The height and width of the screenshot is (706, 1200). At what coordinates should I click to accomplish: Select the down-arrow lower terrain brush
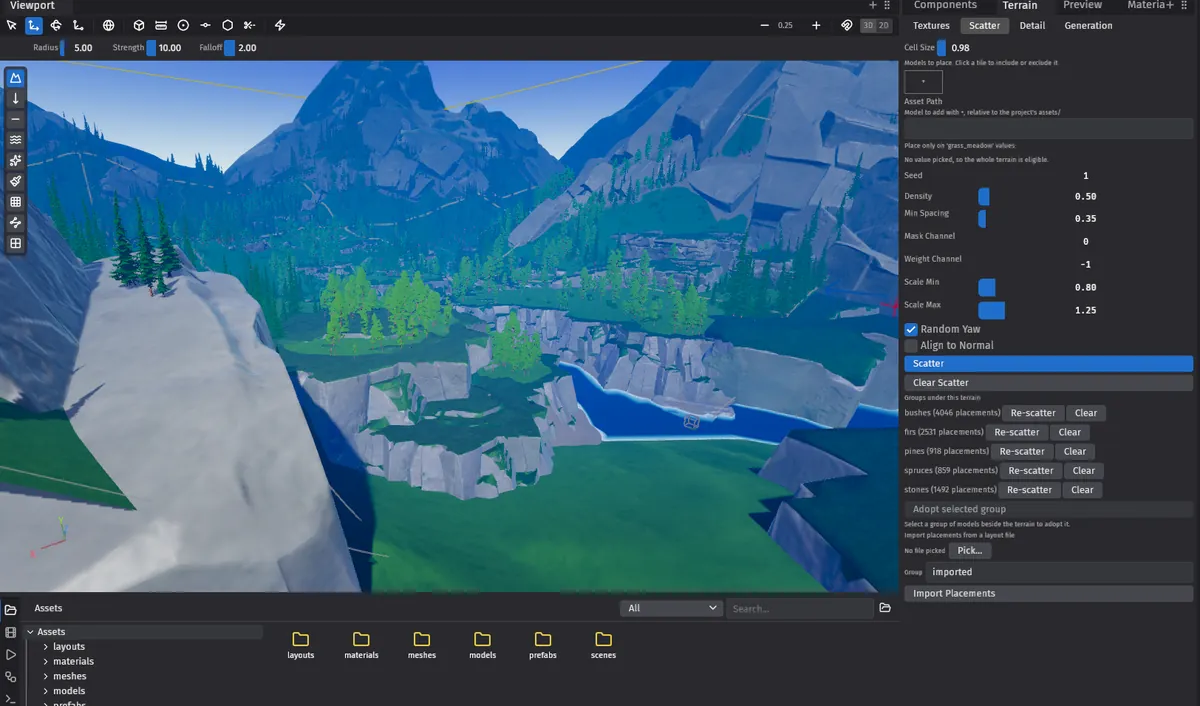15,99
